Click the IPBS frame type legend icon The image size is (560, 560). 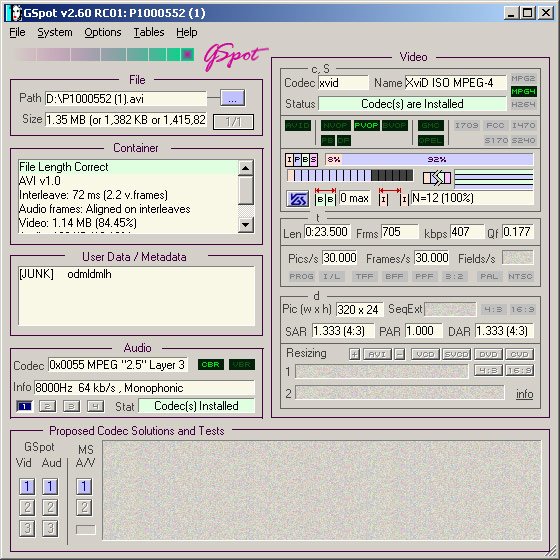301,160
